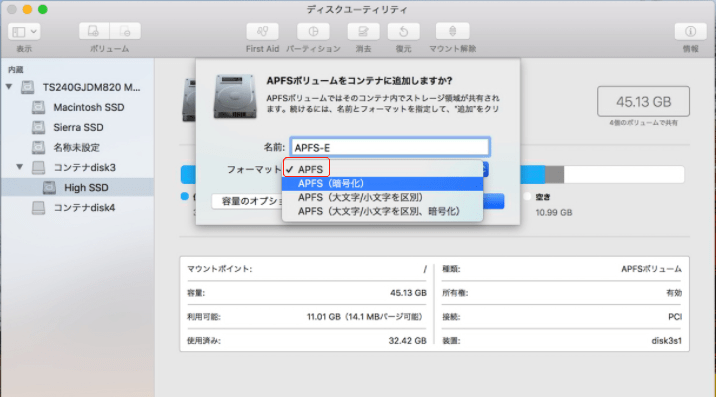This screenshot has width=716, height=398.
Task: Collapse the コンテナdisk3 container
Action: pos(20,167)
